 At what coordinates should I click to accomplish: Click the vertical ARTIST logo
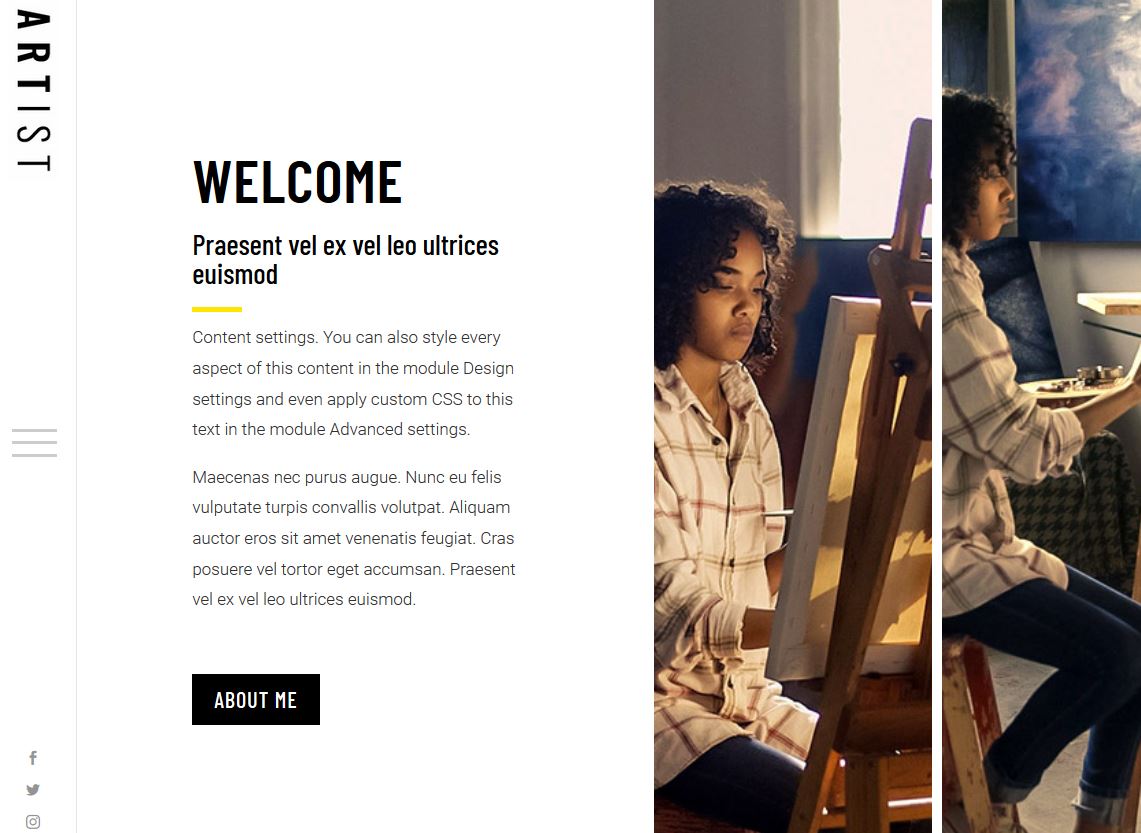click(x=34, y=91)
